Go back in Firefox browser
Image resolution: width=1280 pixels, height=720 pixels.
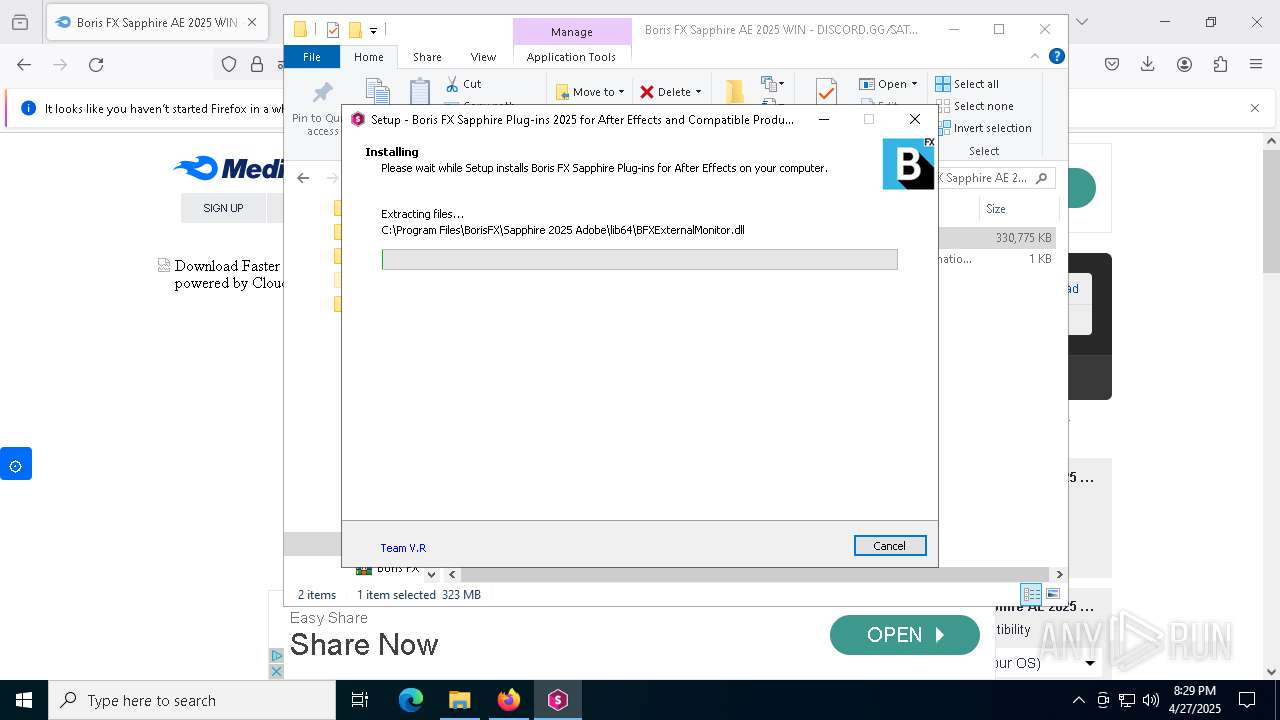(24, 65)
